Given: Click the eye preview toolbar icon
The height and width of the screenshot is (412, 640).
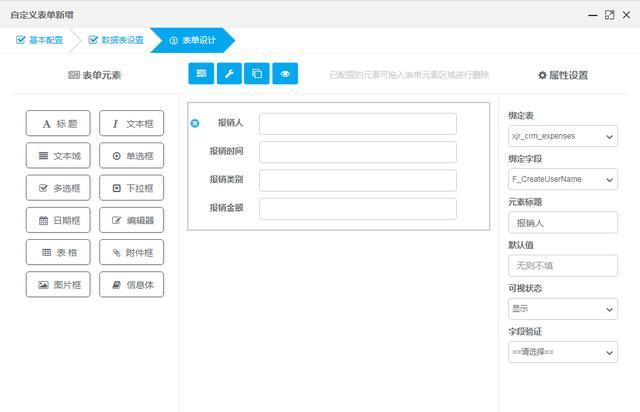Looking at the screenshot, I should point(285,73).
